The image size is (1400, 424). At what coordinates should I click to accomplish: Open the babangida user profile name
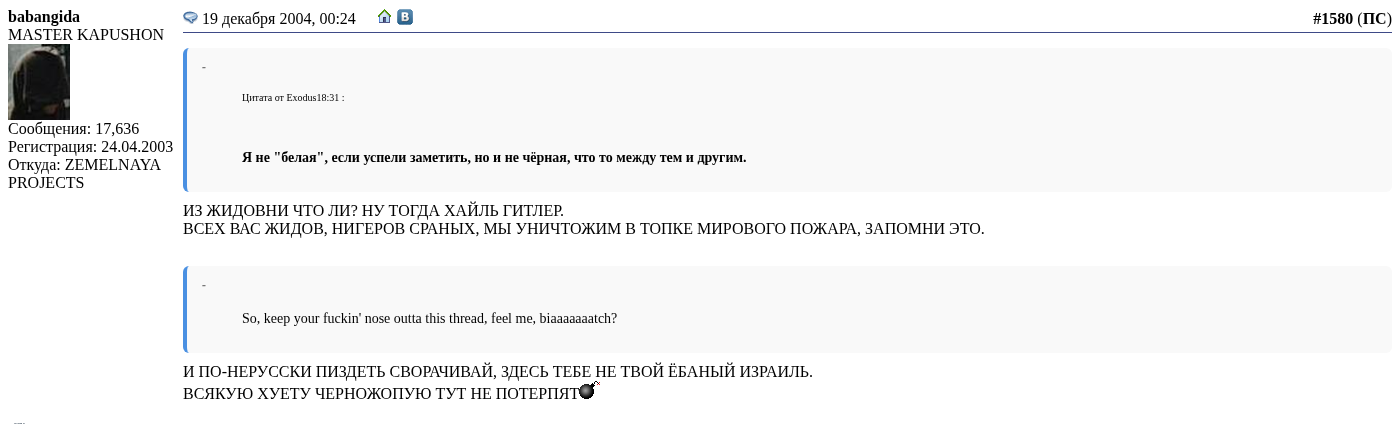point(44,17)
